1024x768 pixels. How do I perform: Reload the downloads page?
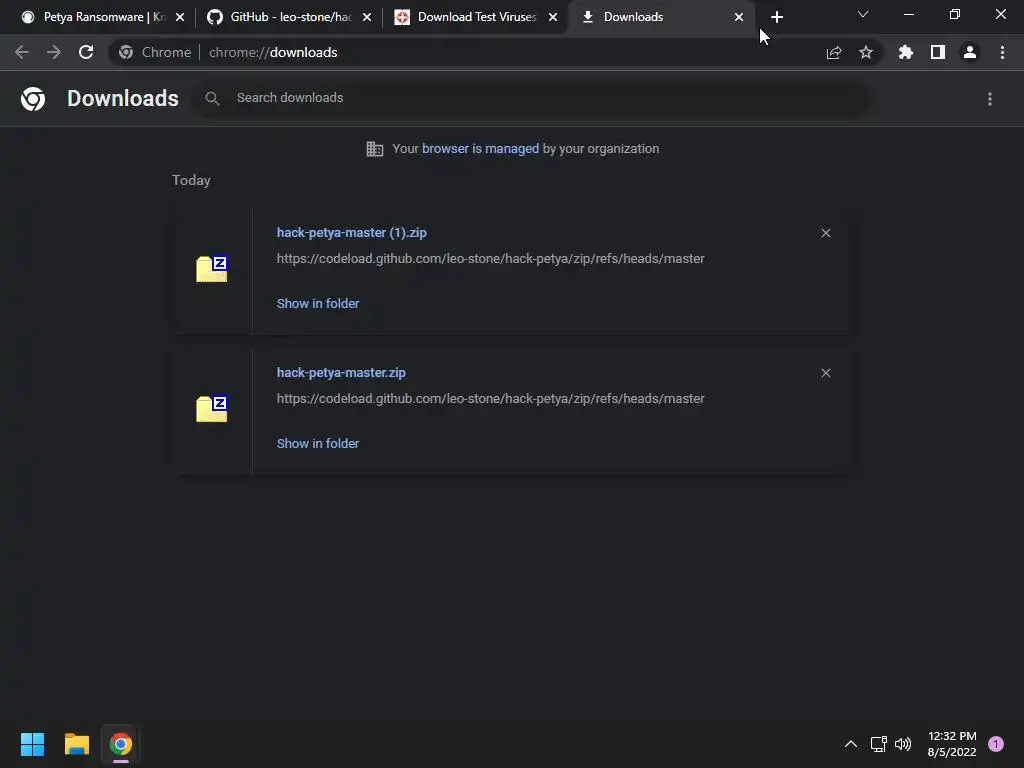(86, 52)
